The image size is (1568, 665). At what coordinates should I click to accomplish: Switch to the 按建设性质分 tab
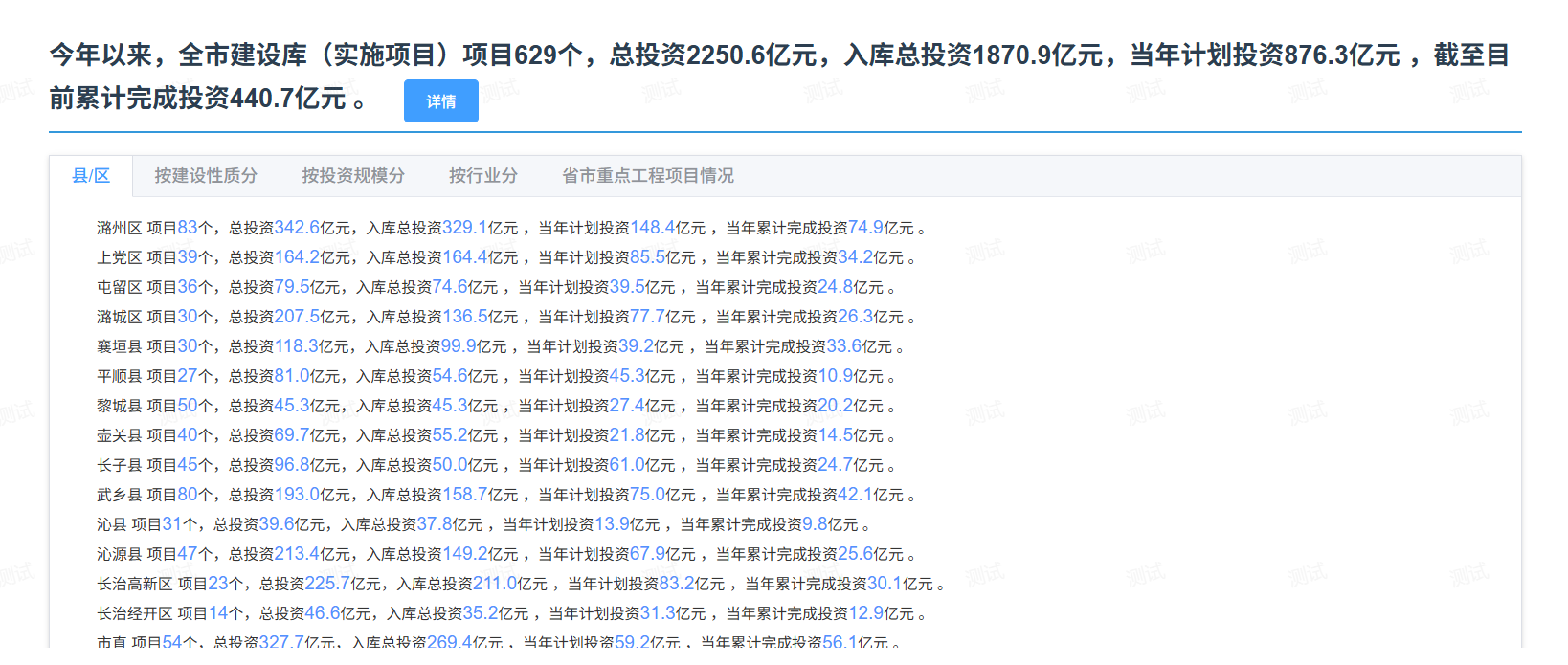point(206,176)
